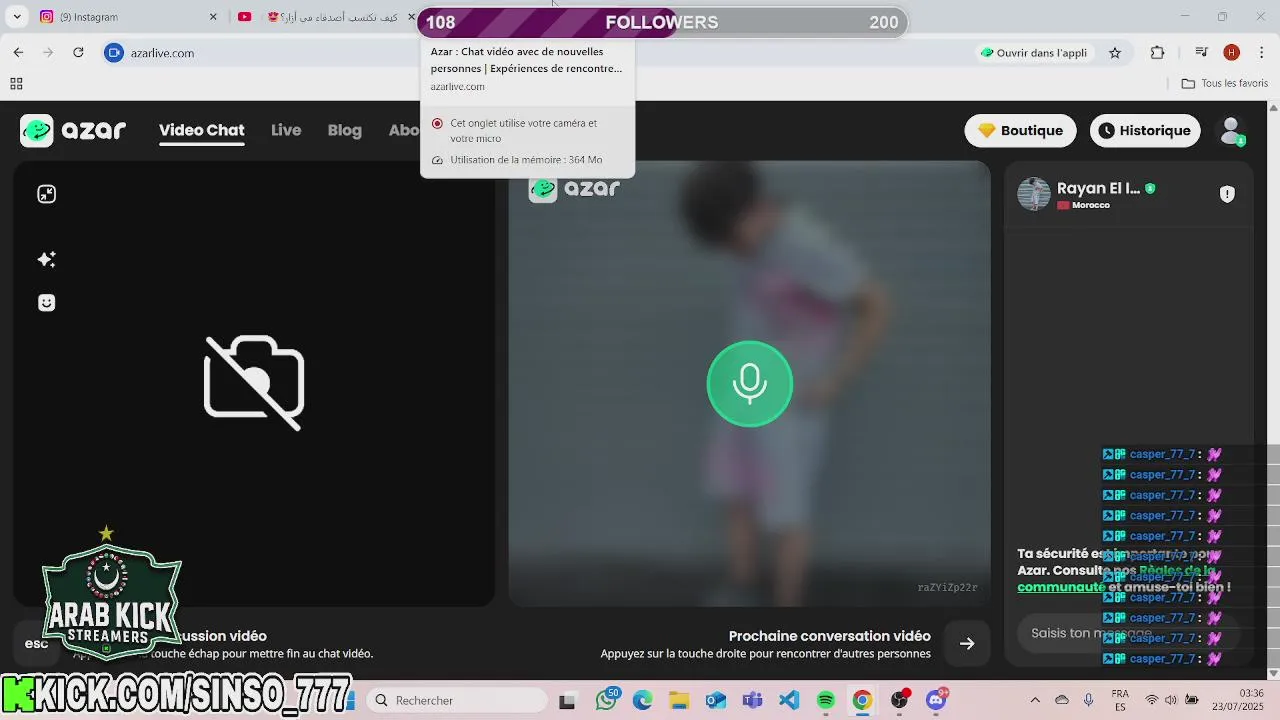Open the Wi-Fi network tray icon
The height and width of the screenshot is (720, 1280).
point(1152,700)
